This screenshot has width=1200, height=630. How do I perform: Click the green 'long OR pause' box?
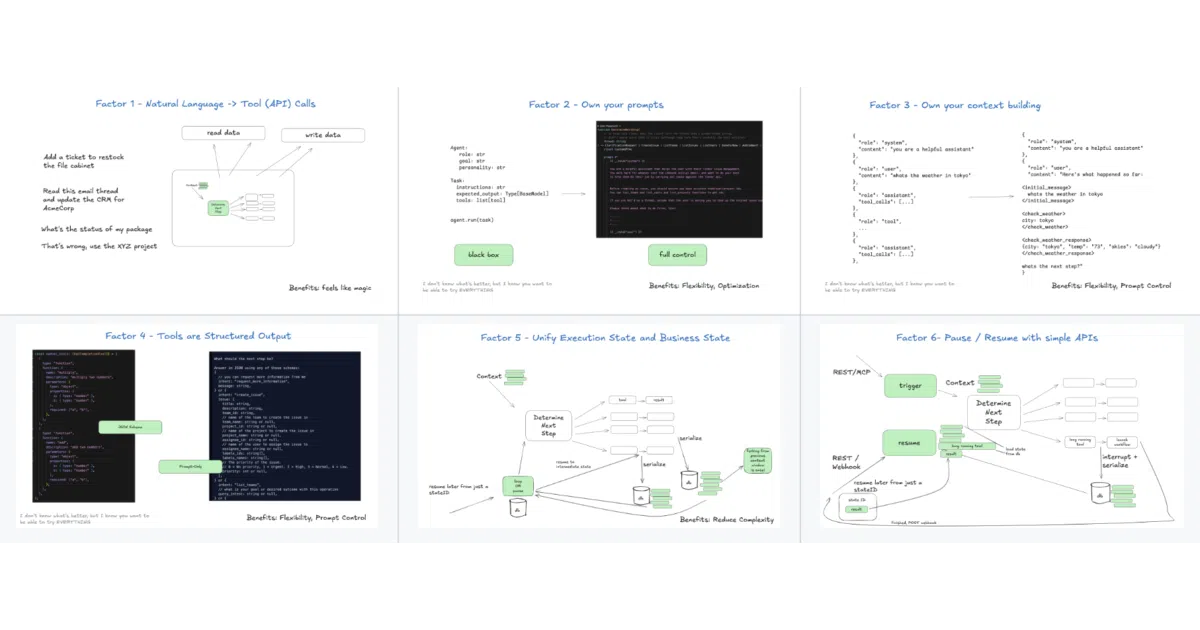pyautogui.click(x=518, y=485)
